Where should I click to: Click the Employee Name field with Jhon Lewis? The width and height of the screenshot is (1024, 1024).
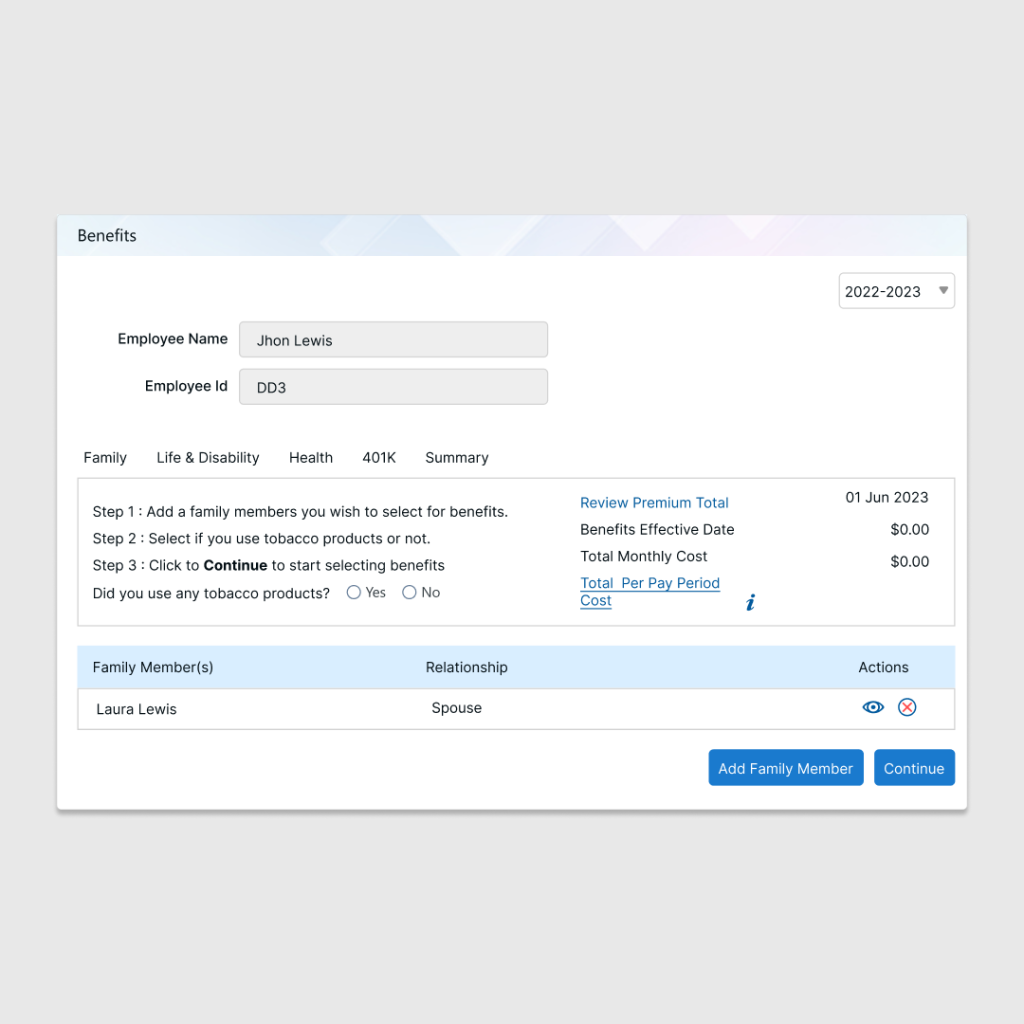(x=393, y=340)
